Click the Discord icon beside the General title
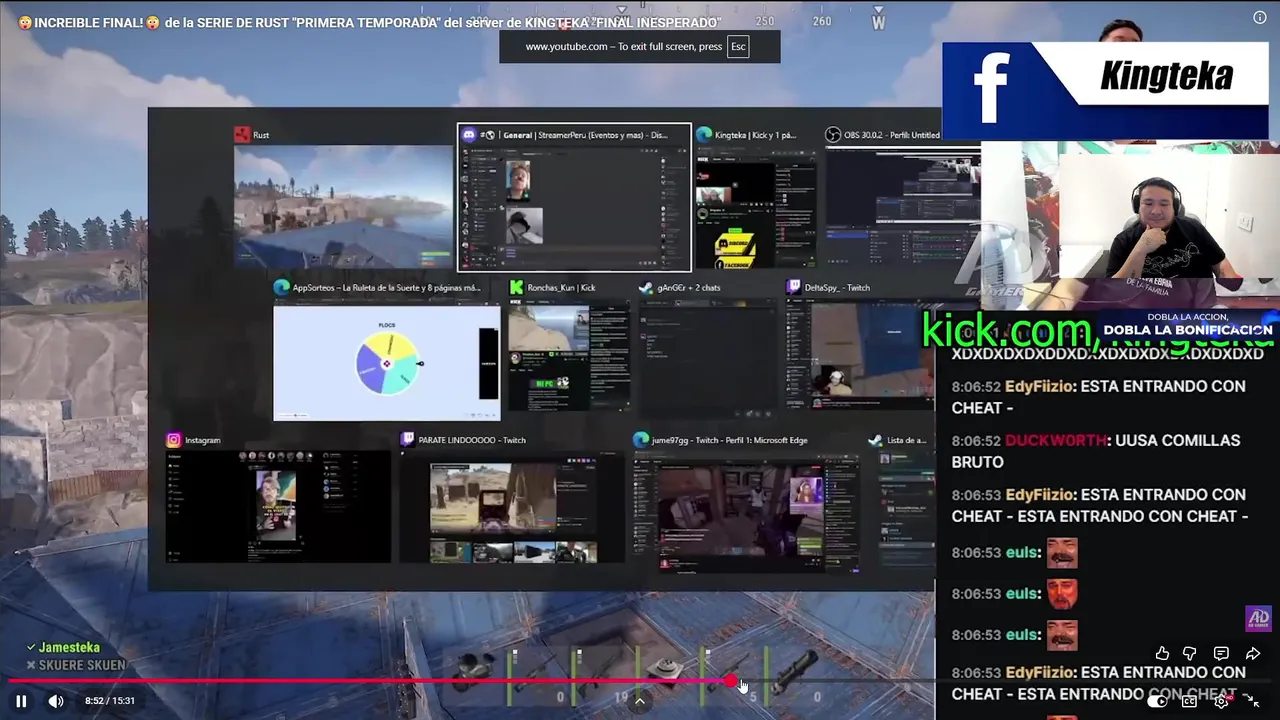1280x720 pixels. (468, 135)
